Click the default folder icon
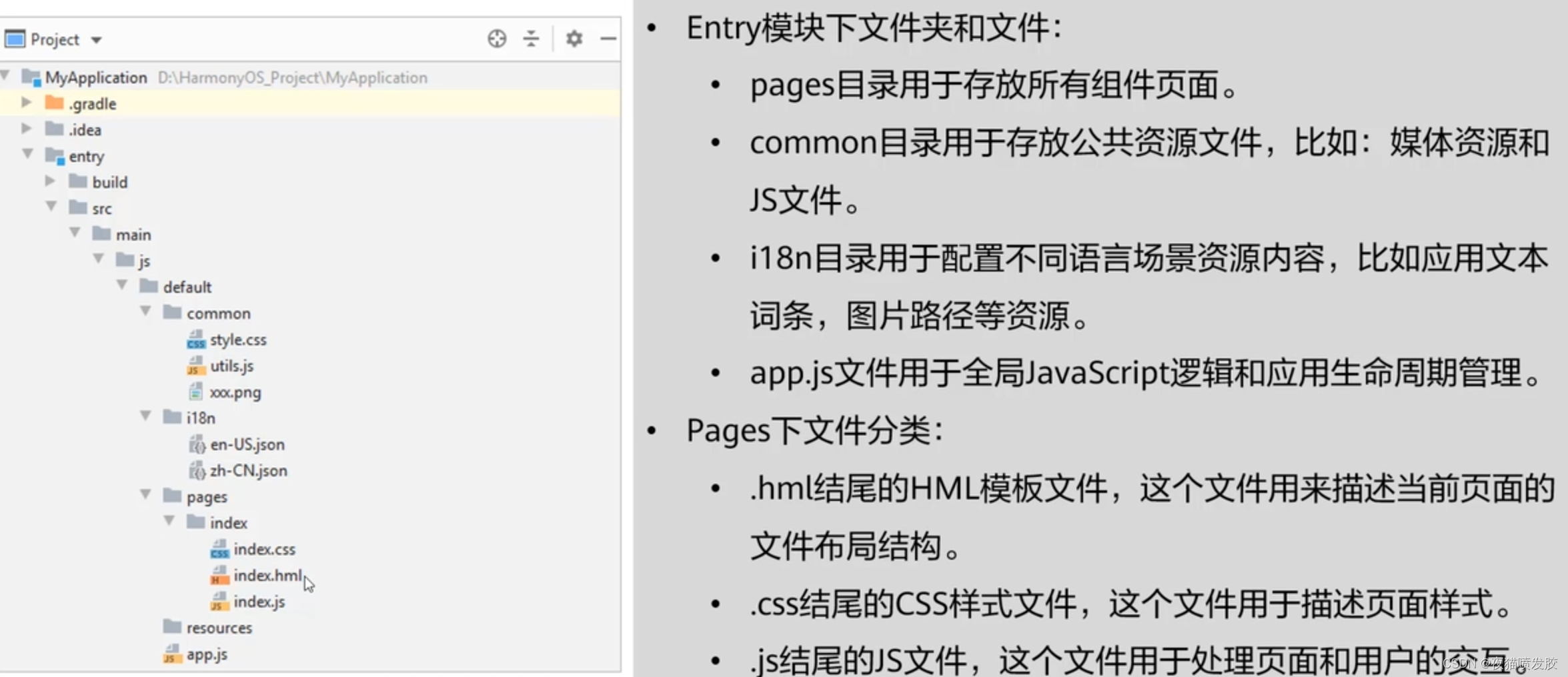 149,286
